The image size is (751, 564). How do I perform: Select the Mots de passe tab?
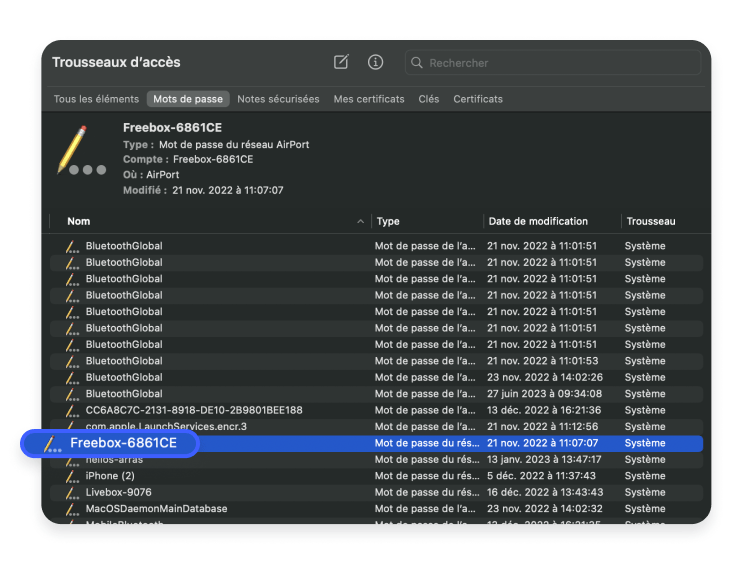coord(188,99)
